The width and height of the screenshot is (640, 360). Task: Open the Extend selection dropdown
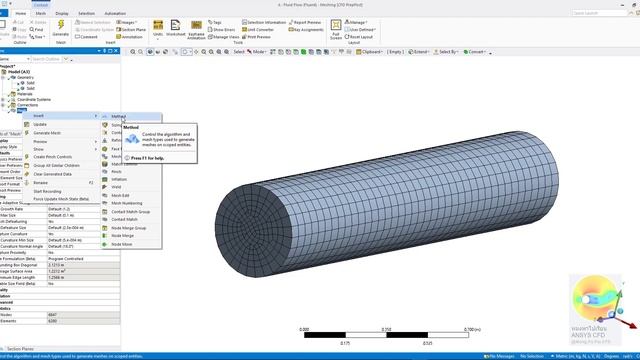tap(419, 52)
